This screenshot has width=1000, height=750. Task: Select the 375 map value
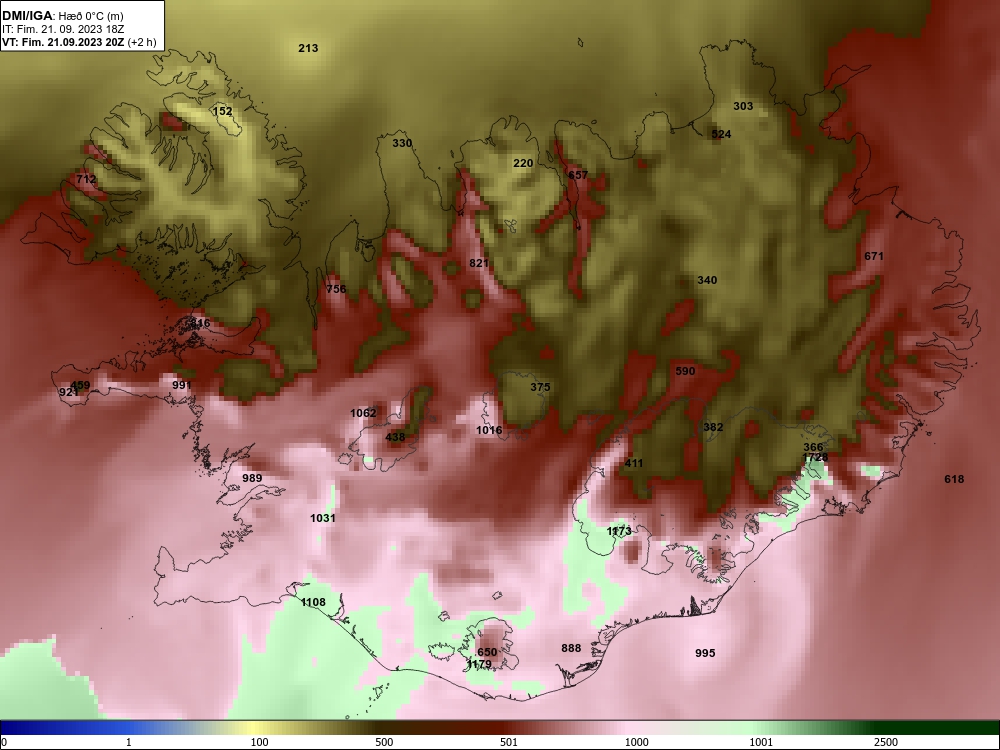click(540, 387)
